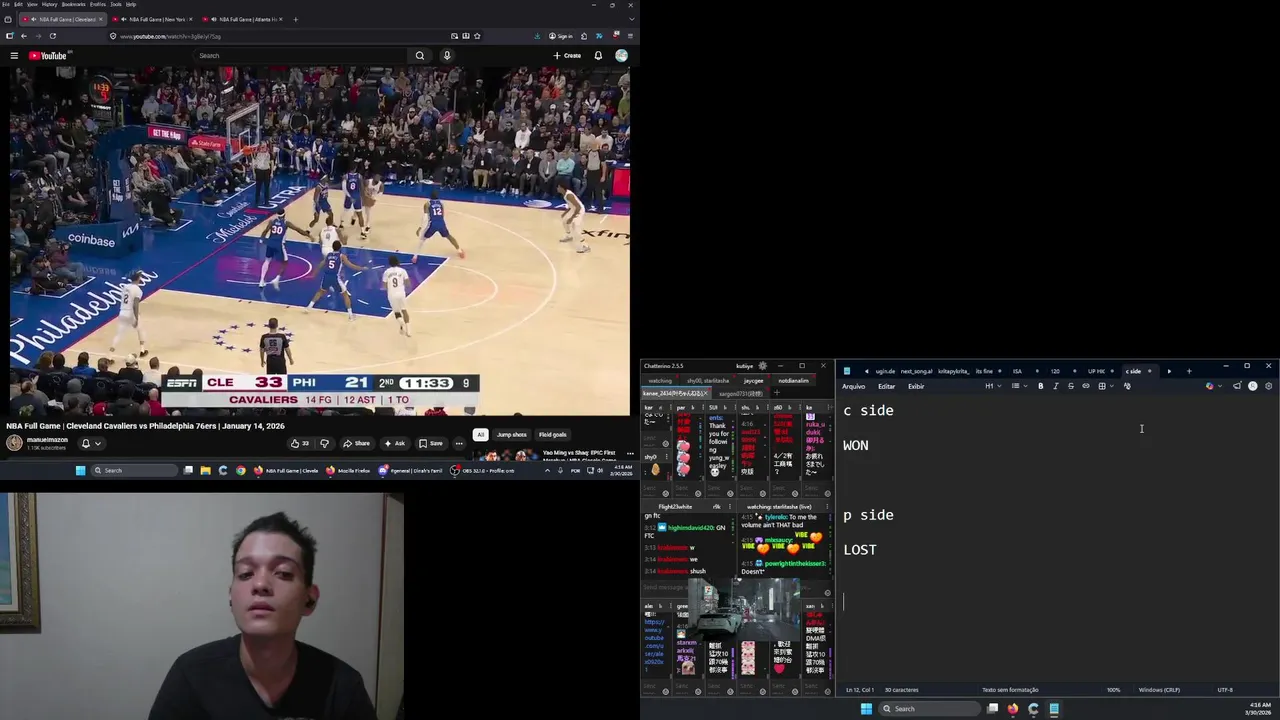Go to the YouTube home logo
The width and height of the screenshot is (1280, 720).
(x=48, y=56)
